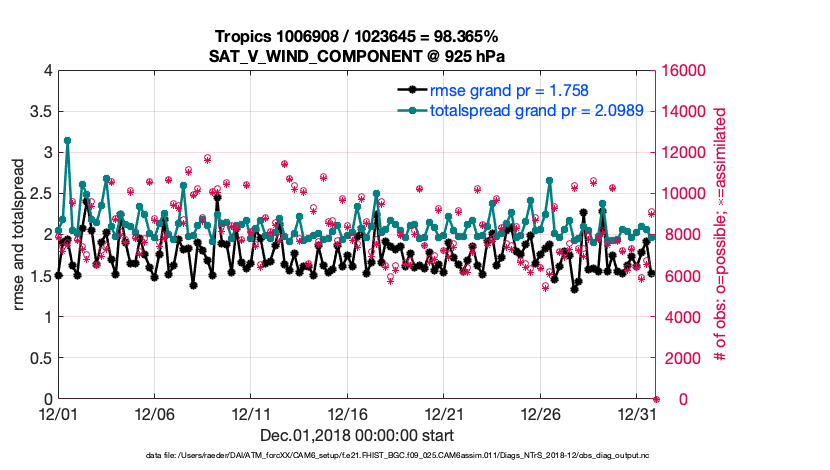The image size is (830, 470).
Task: Select the 'totalspread grand pr = 2.0989' legend text
Action: pos(537,111)
